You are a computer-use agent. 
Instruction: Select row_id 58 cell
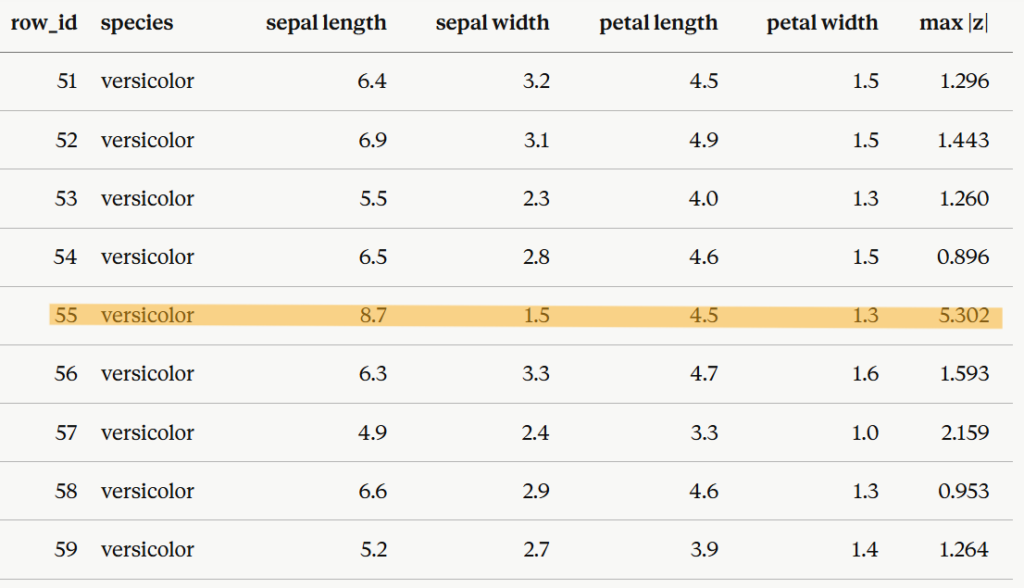pos(66,491)
